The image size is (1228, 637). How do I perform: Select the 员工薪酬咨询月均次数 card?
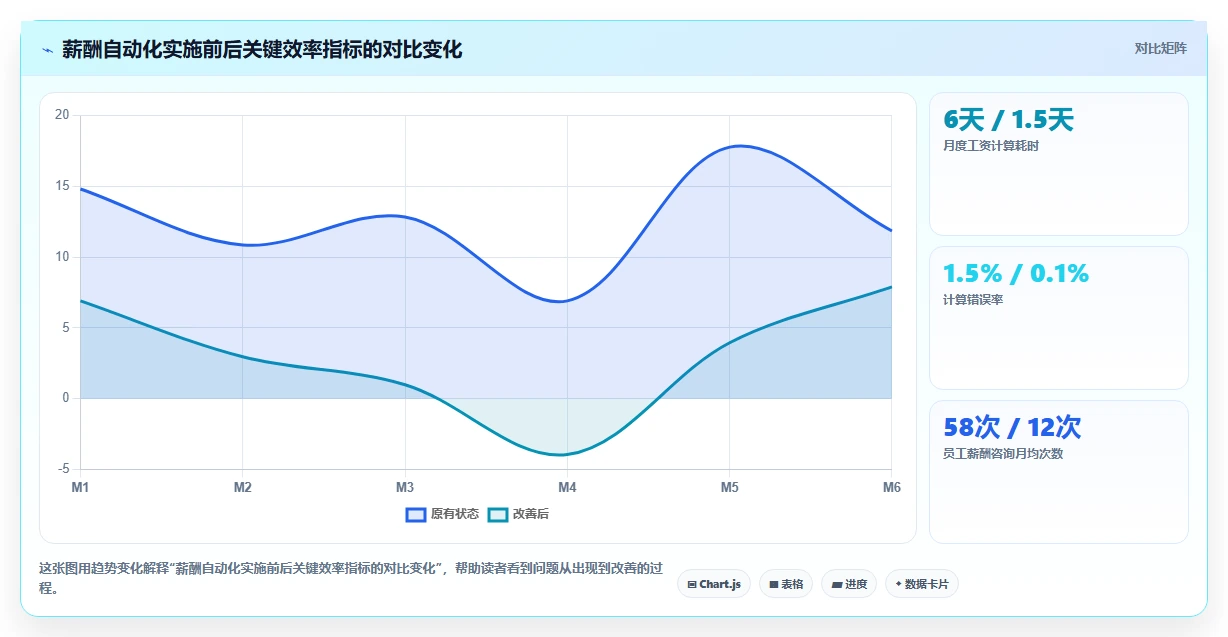[x=1059, y=472]
